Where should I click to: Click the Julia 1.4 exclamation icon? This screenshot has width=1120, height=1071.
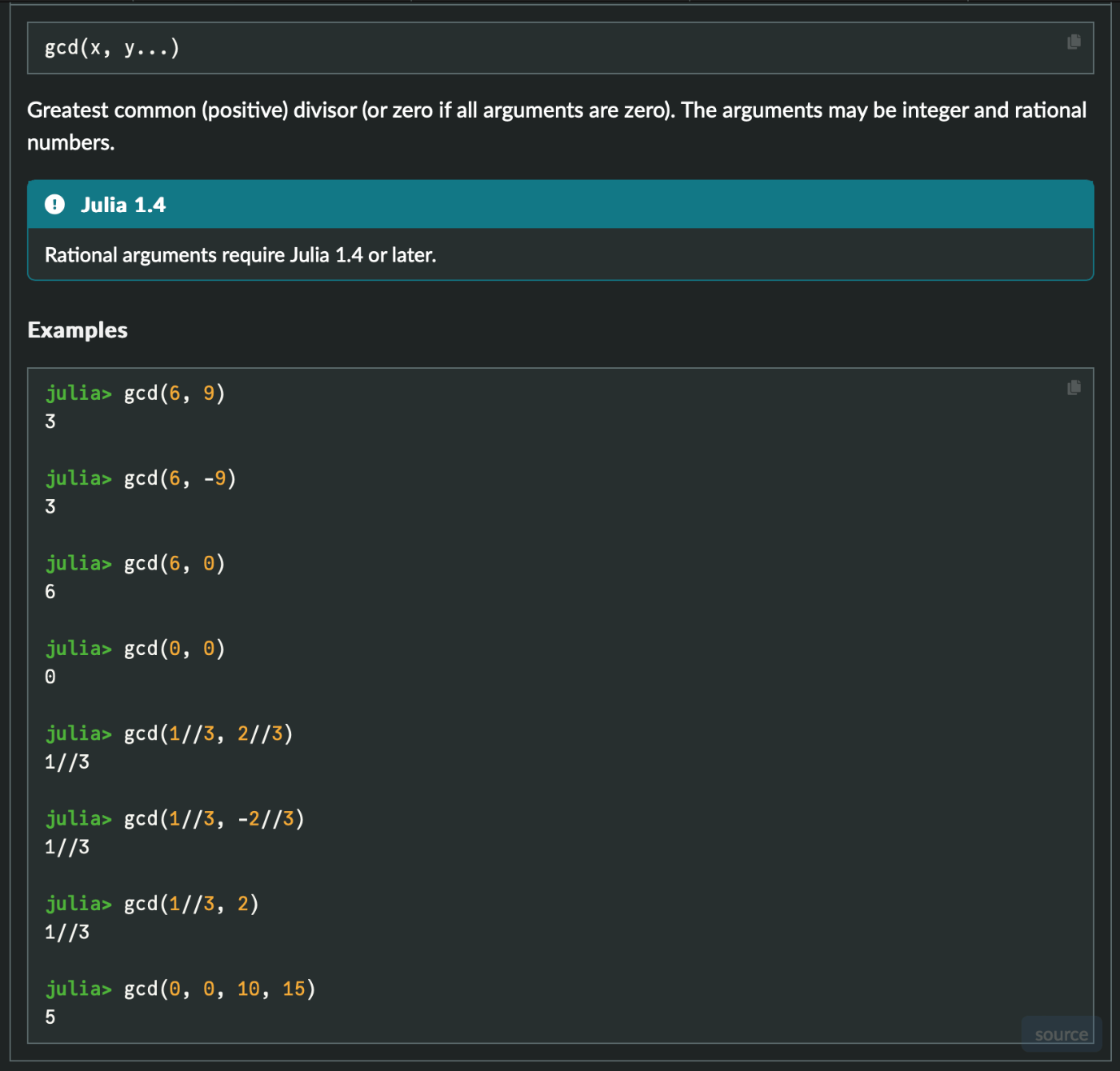(x=54, y=205)
